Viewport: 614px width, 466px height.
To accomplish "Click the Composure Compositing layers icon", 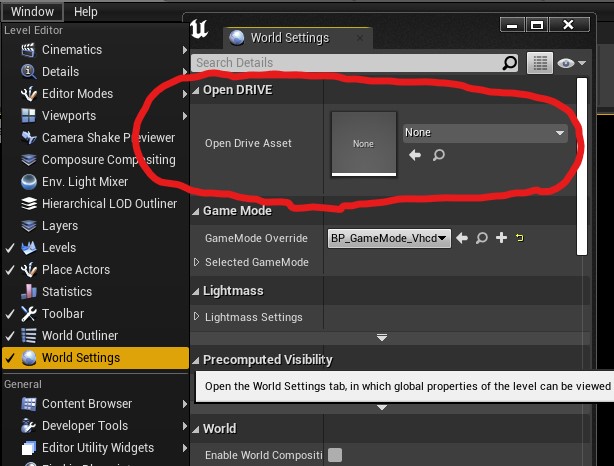I will [x=29, y=160].
